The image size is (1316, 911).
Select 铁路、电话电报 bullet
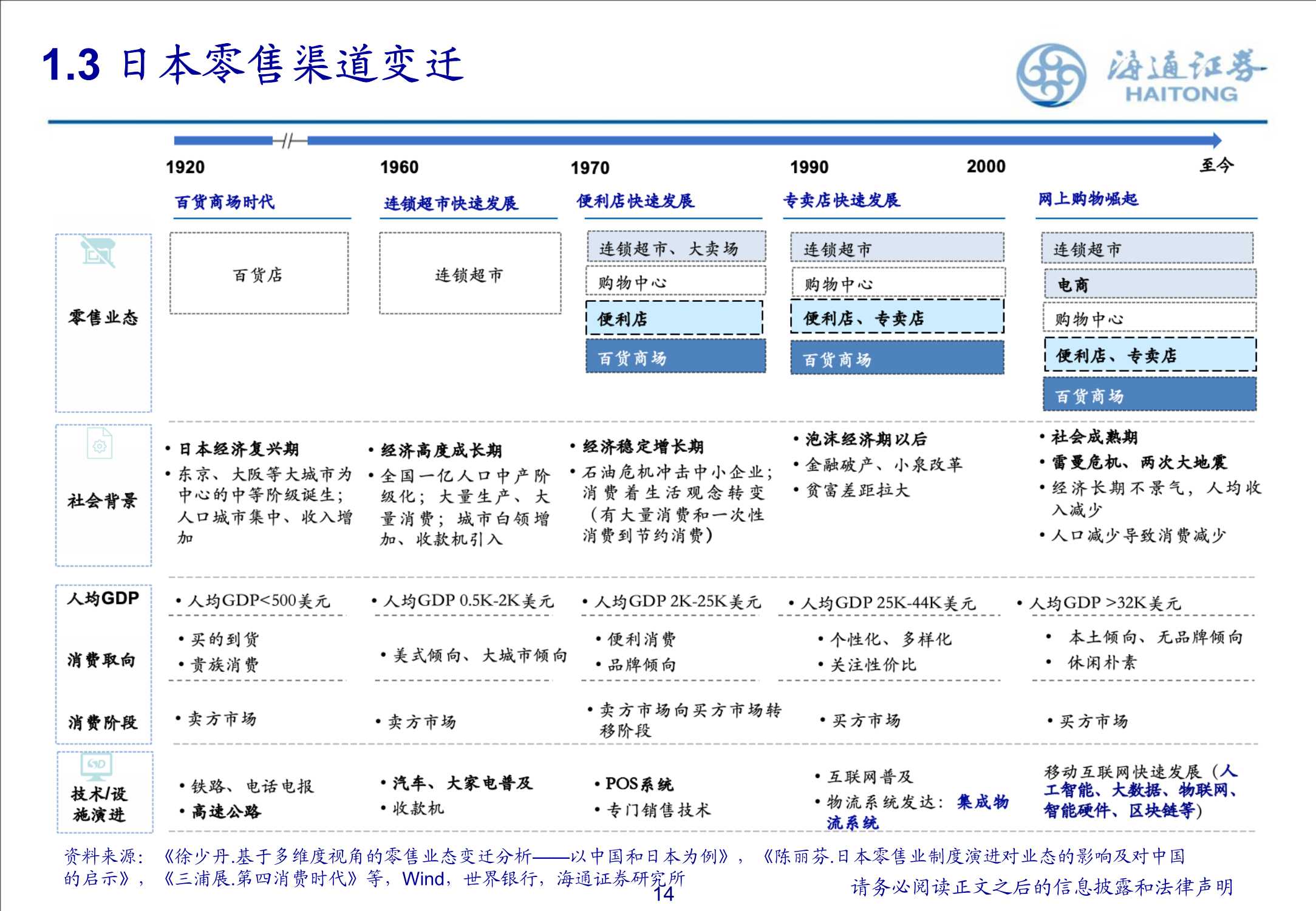pos(253,786)
